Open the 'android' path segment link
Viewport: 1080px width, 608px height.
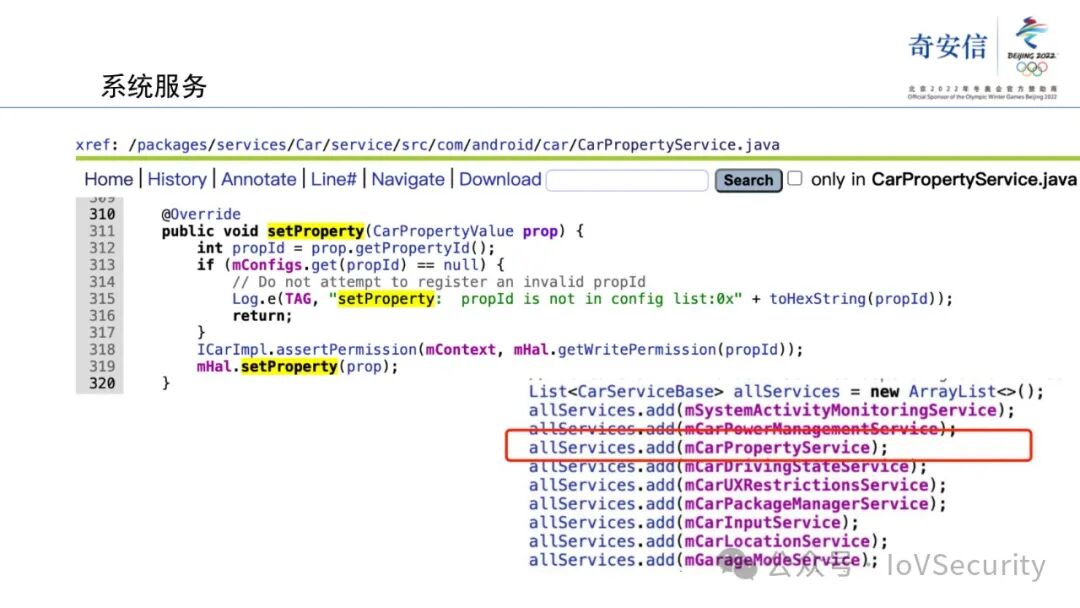click(x=502, y=145)
